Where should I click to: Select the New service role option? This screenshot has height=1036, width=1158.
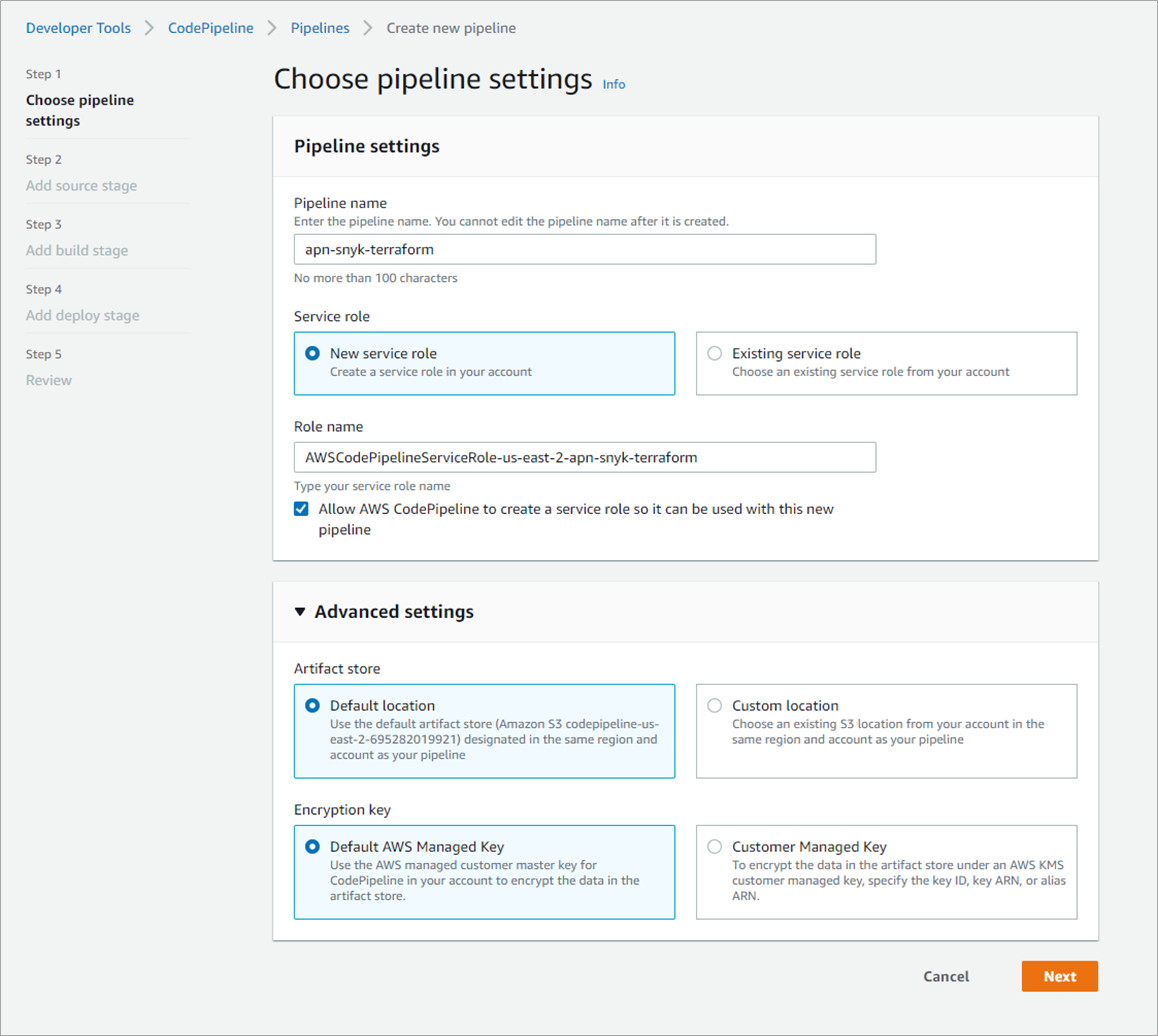[x=313, y=353]
